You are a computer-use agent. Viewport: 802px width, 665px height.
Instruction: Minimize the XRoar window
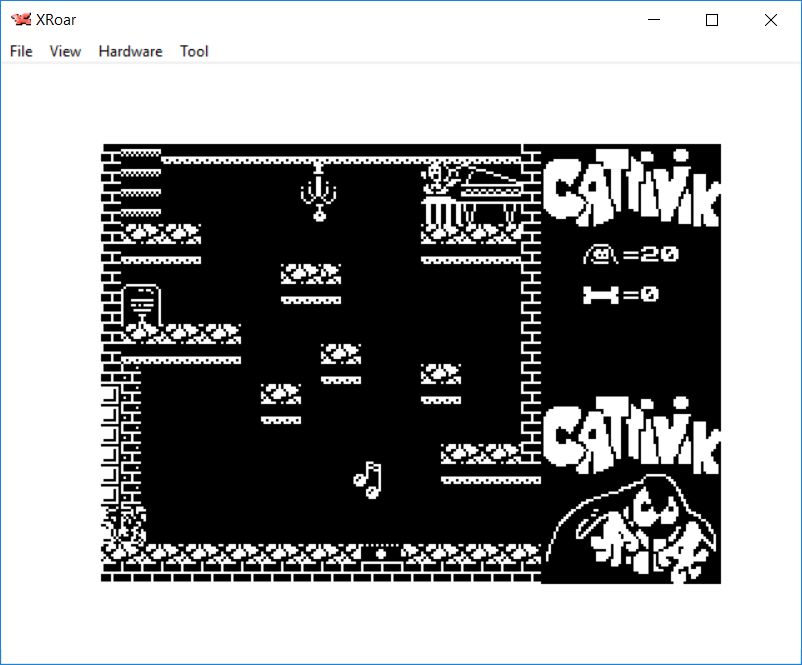click(655, 20)
